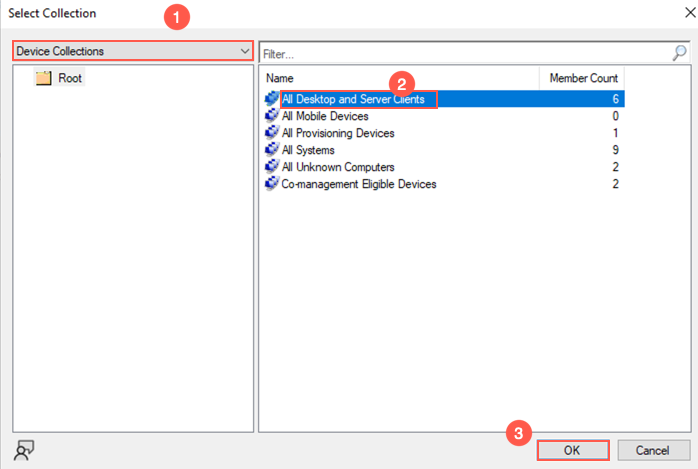Confirm selection with the OK button
The width and height of the screenshot is (698, 469).
573,450
